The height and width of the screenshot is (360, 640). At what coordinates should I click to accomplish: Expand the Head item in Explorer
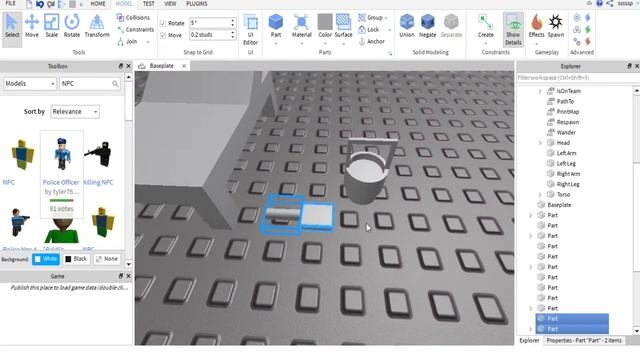click(x=540, y=143)
